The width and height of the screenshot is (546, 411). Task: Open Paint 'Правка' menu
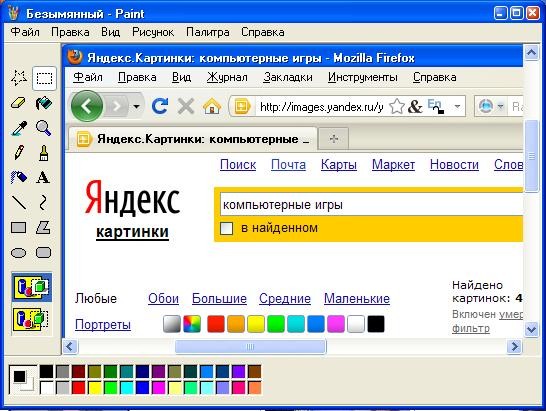pyautogui.click(x=70, y=32)
